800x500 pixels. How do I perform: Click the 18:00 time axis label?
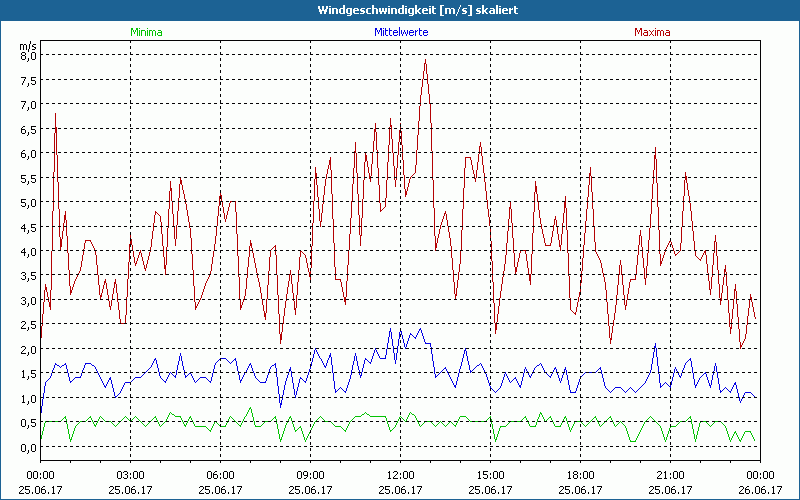point(581,475)
